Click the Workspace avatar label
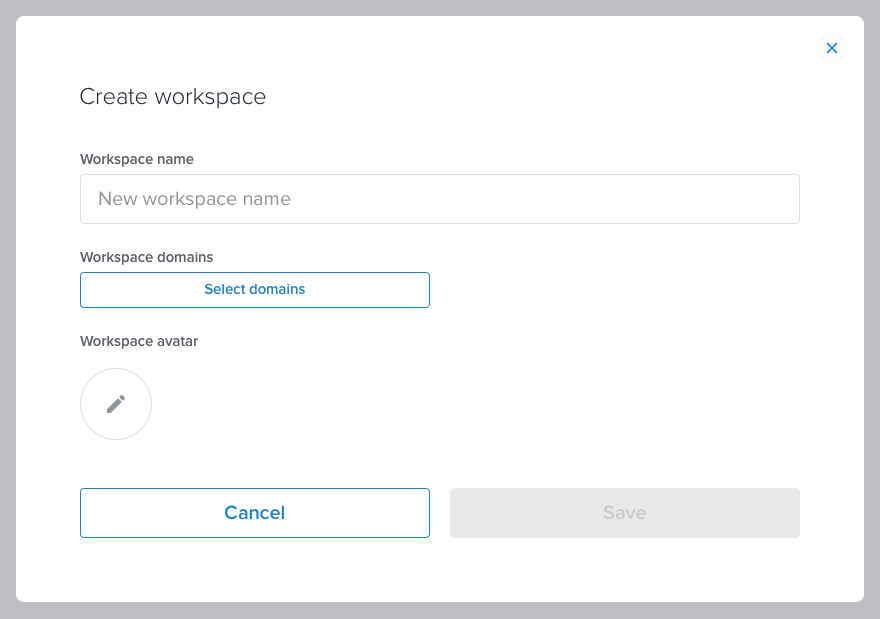Image resolution: width=880 pixels, height=619 pixels. 139,341
